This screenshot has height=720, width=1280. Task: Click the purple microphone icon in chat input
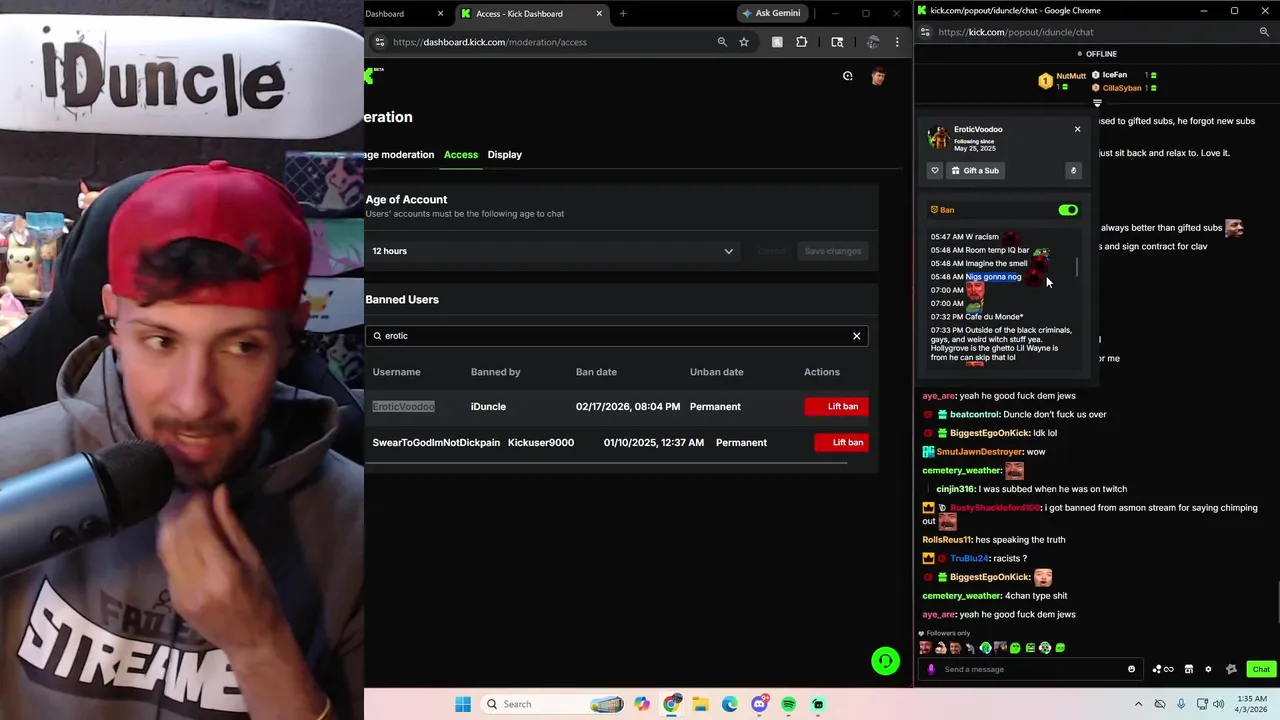931,669
